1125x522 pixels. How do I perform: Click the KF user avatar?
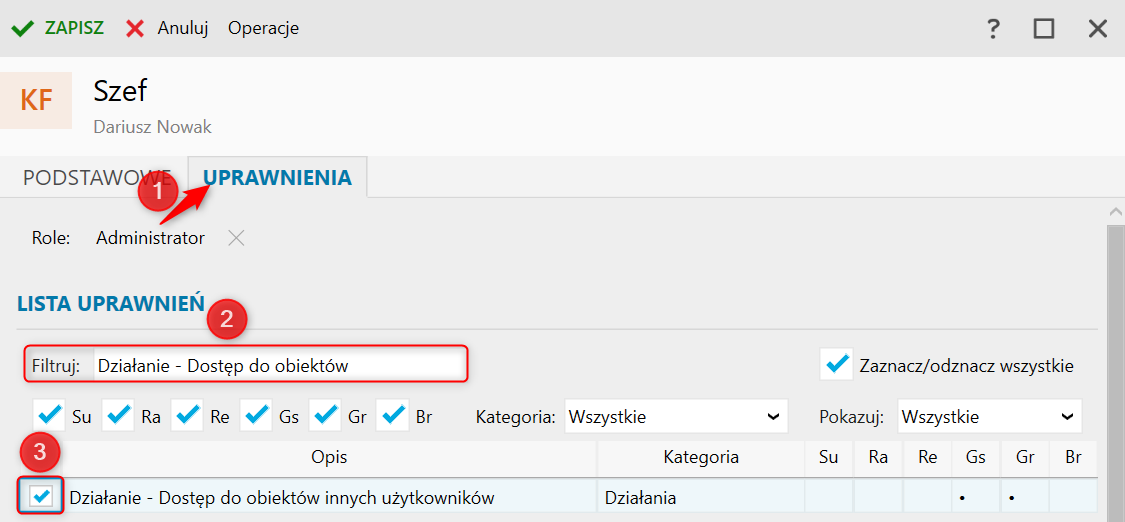pyautogui.click(x=36, y=100)
